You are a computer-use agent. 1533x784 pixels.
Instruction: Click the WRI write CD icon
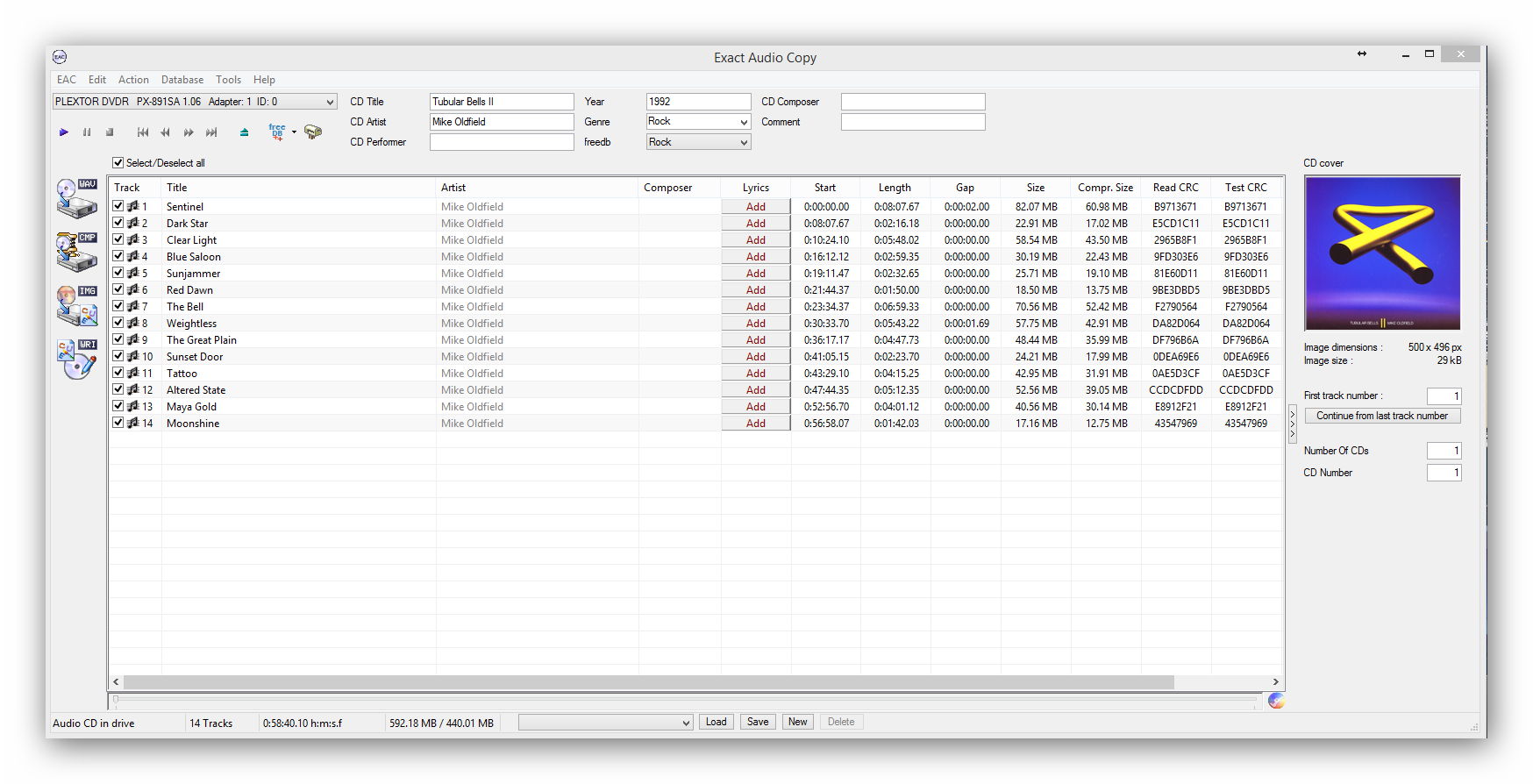76,359
